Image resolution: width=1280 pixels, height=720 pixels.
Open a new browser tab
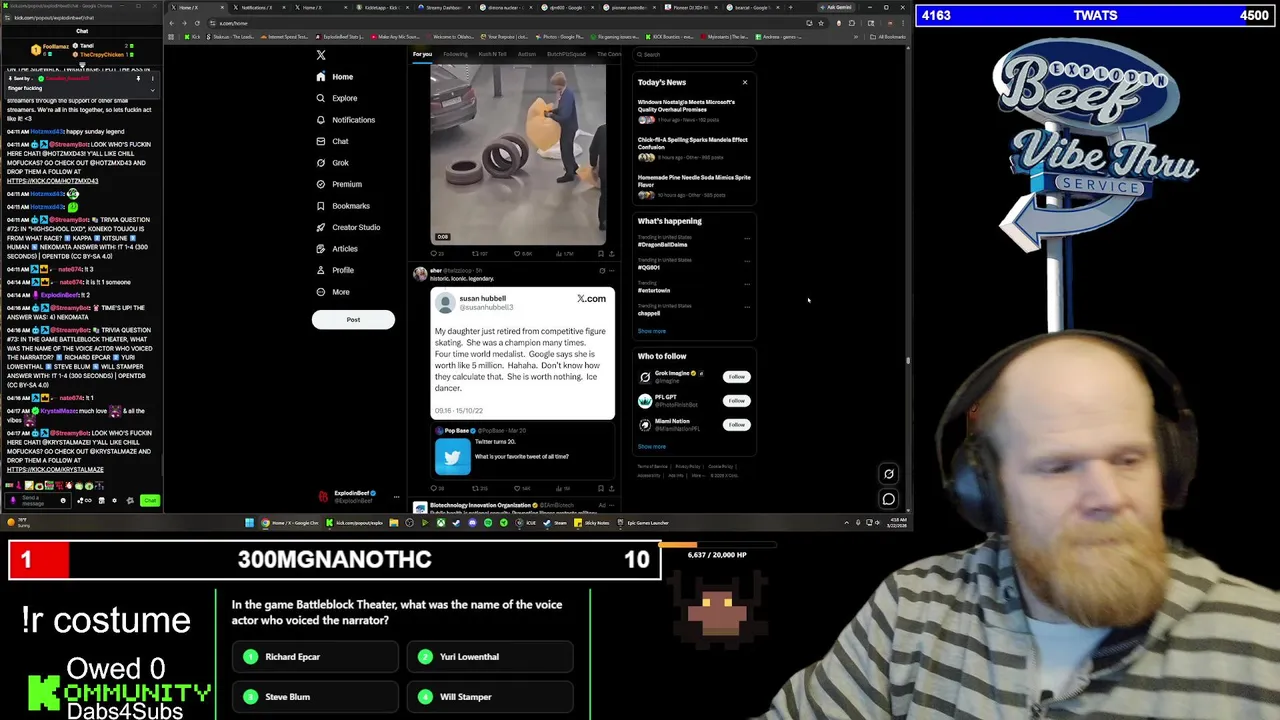tap(790, 7)
